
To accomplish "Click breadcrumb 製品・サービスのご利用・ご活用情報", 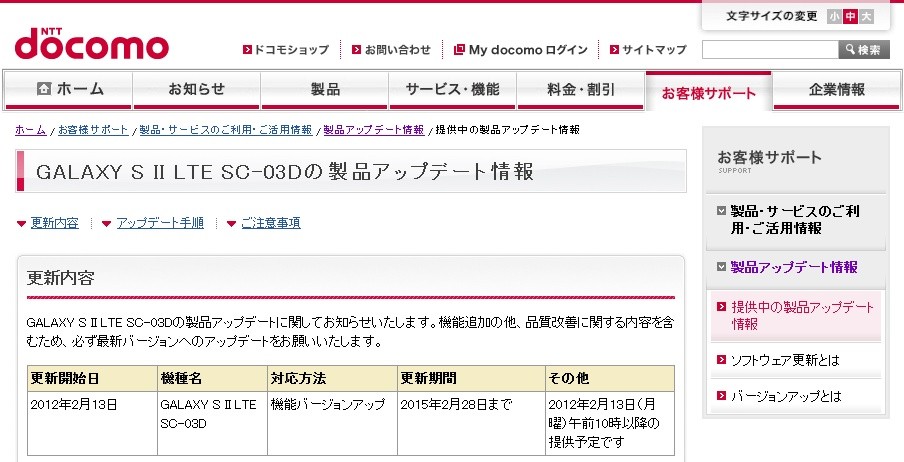I will point(226,130).
